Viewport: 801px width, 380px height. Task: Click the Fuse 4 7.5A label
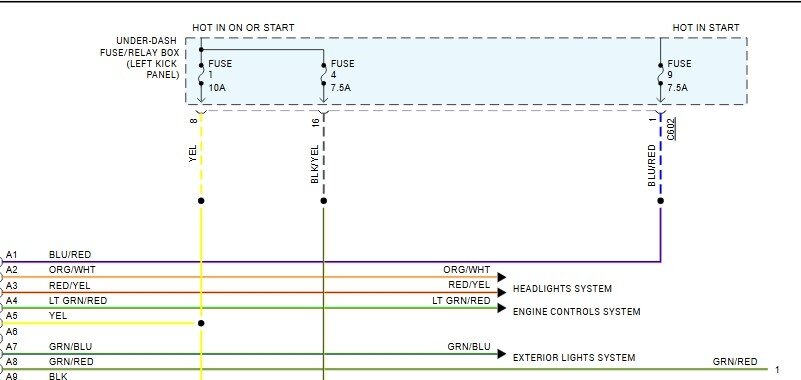click(x=342, y=76)
